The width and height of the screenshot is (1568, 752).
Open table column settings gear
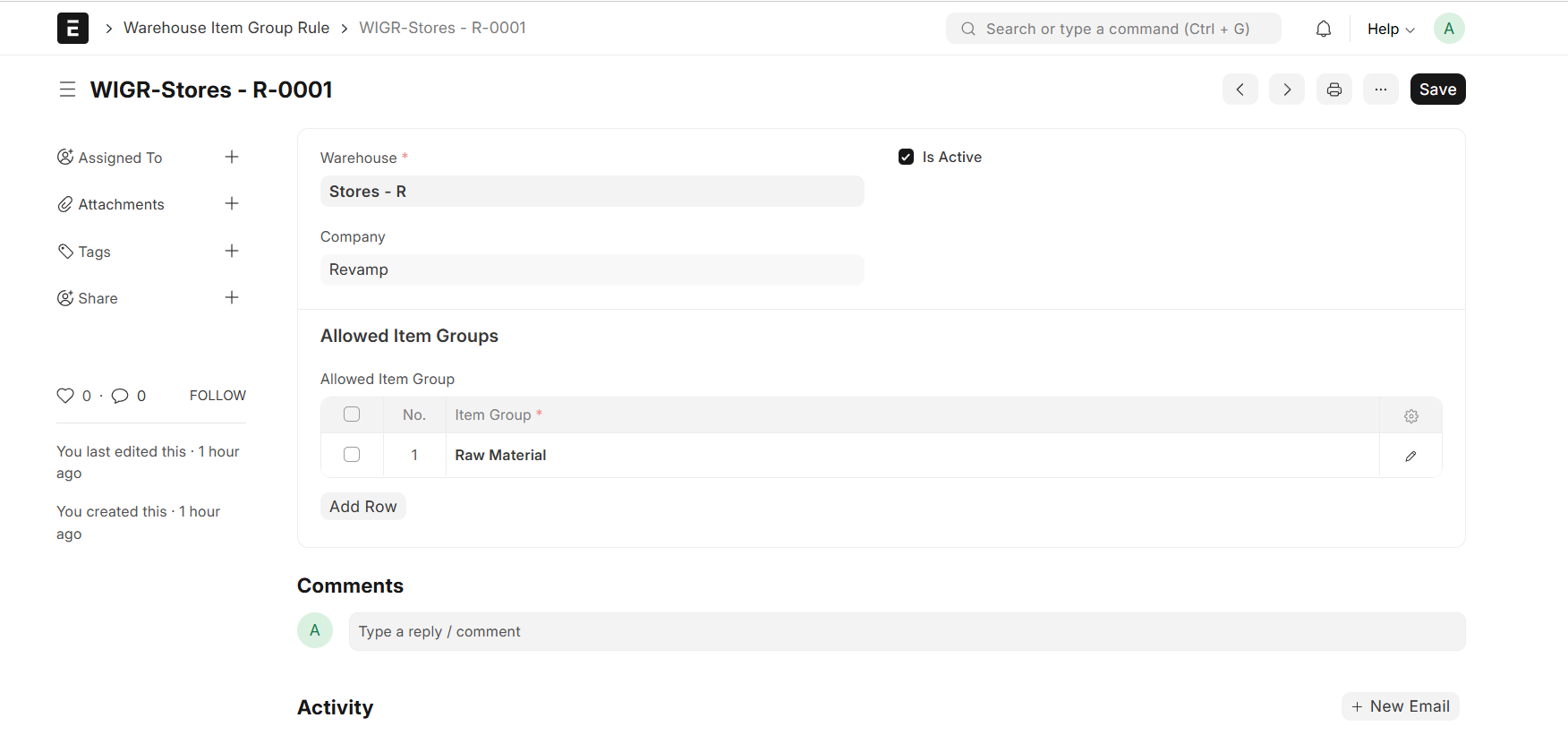1410,416
